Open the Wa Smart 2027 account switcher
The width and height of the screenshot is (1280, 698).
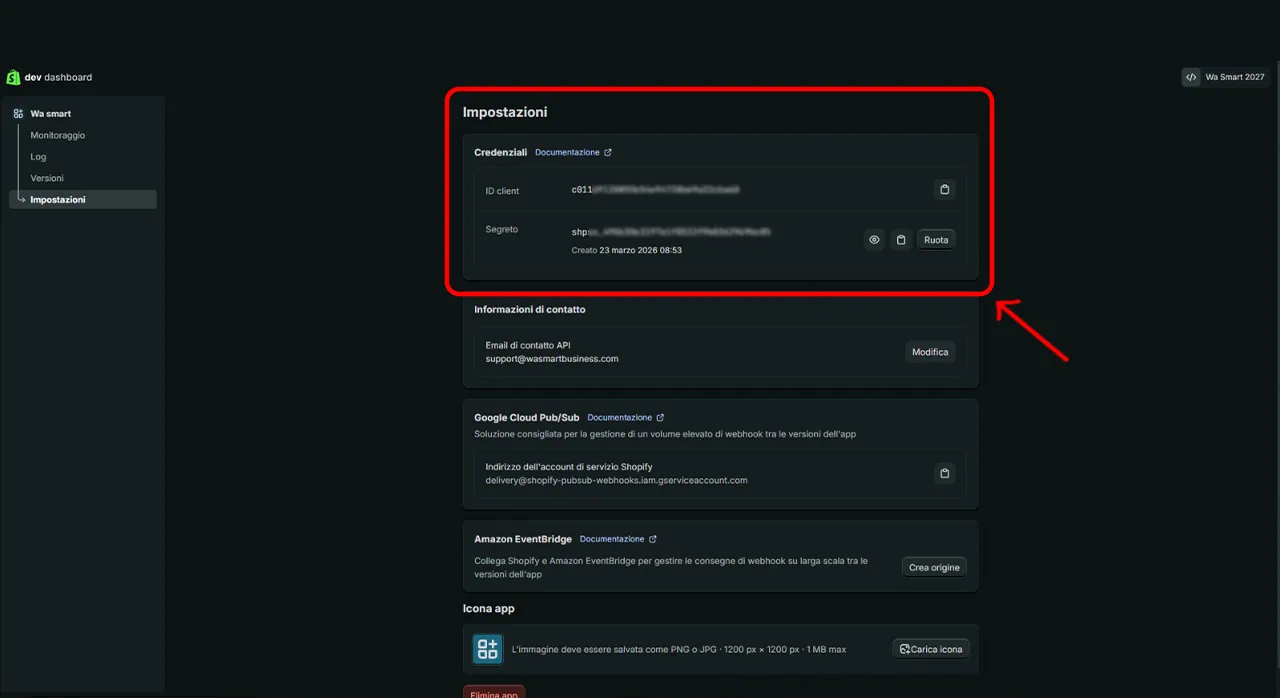pyautogui.click(x=1225, y=77)
